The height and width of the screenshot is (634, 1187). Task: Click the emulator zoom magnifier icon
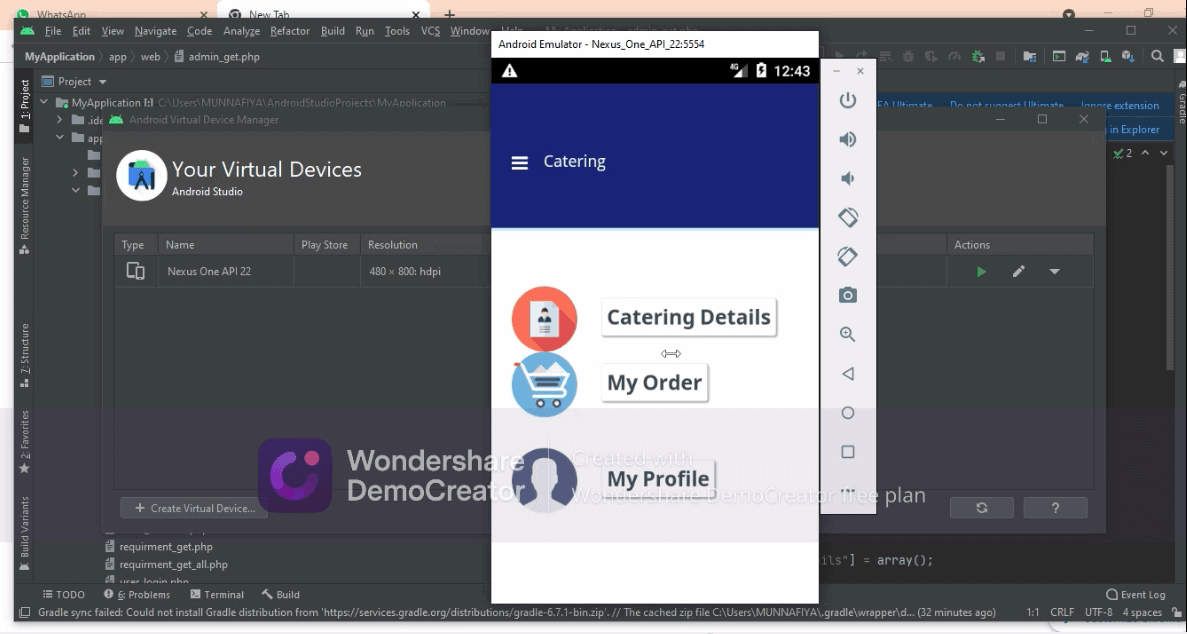point(847,334)
